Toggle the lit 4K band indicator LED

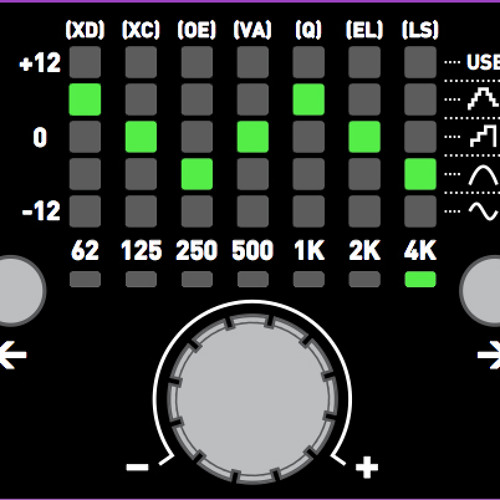(420, 279)
